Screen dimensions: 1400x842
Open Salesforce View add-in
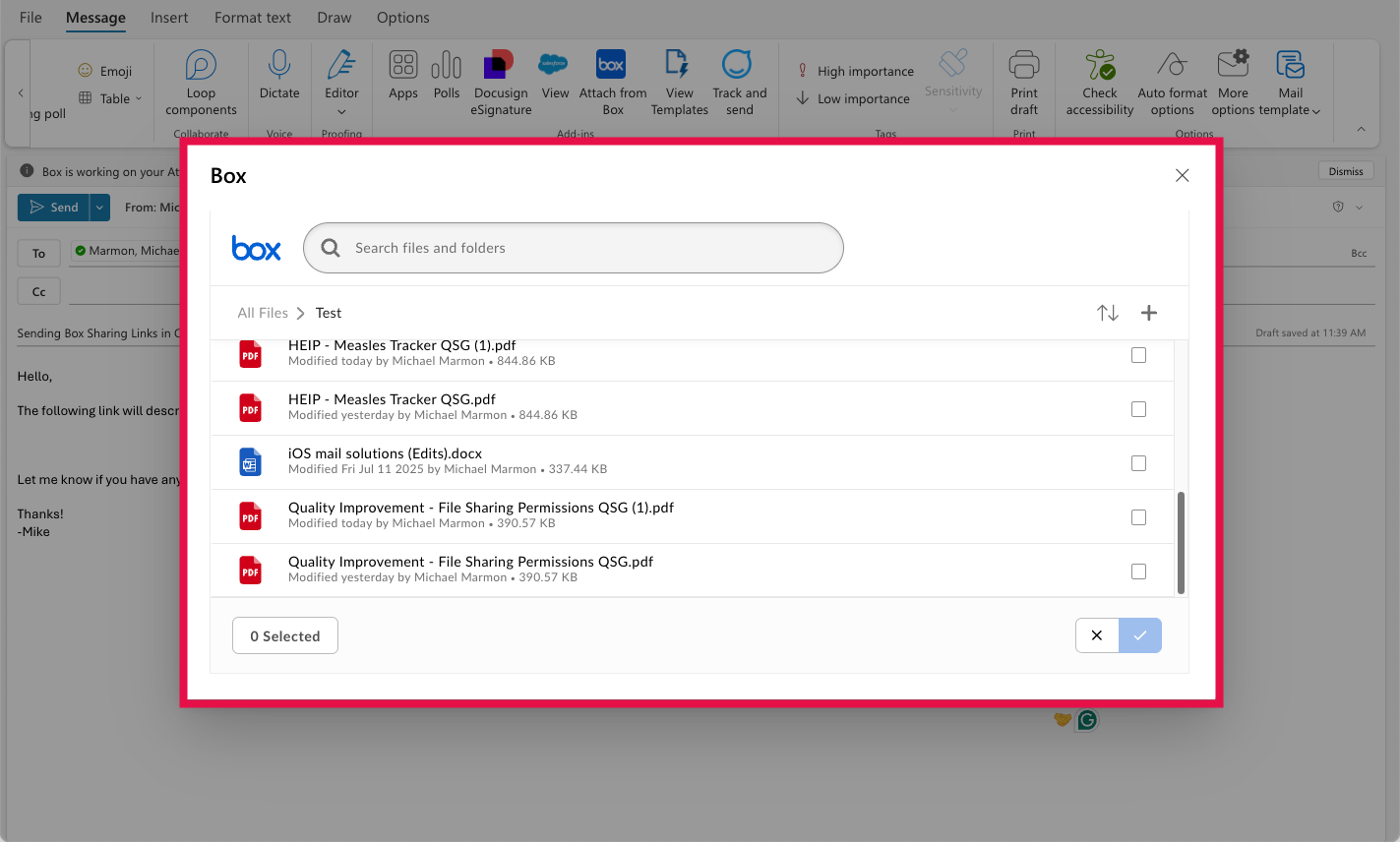click(x=555, y=75)
